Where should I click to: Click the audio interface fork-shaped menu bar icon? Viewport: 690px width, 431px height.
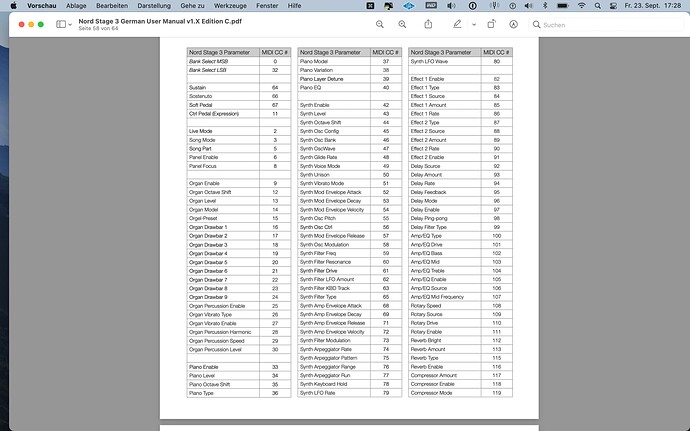[x=495, y=6]
